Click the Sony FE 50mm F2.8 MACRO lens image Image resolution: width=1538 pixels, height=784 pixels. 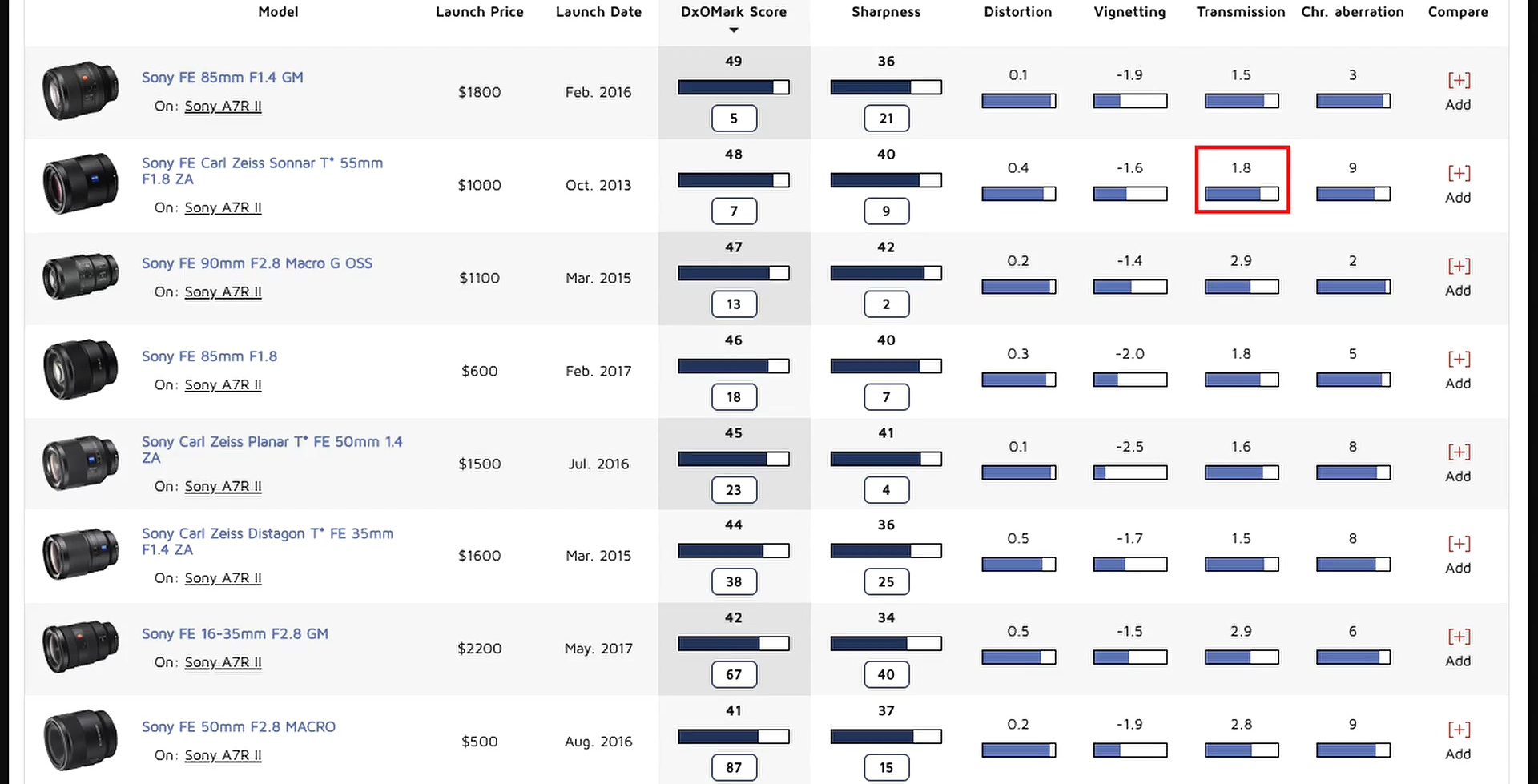point(80,740)
